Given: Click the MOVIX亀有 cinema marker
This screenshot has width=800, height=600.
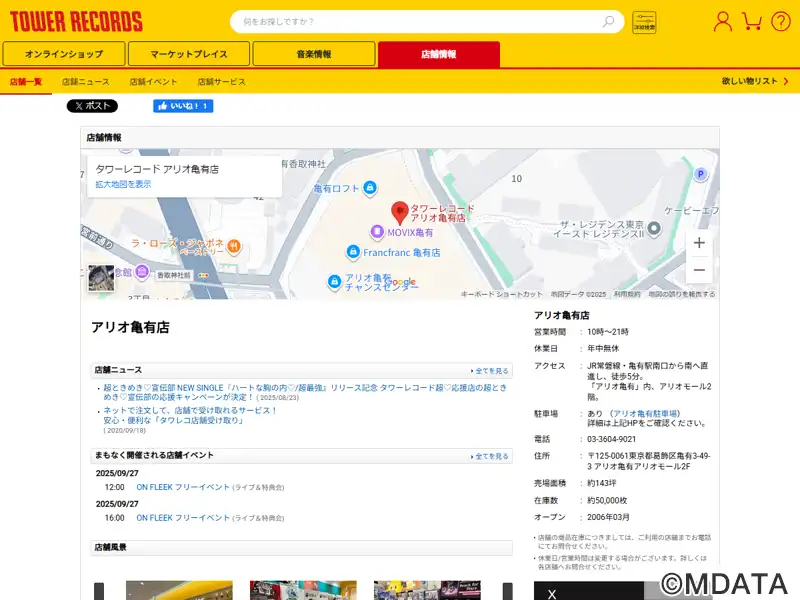Looking at the screenshot, I should pos(377,232).
